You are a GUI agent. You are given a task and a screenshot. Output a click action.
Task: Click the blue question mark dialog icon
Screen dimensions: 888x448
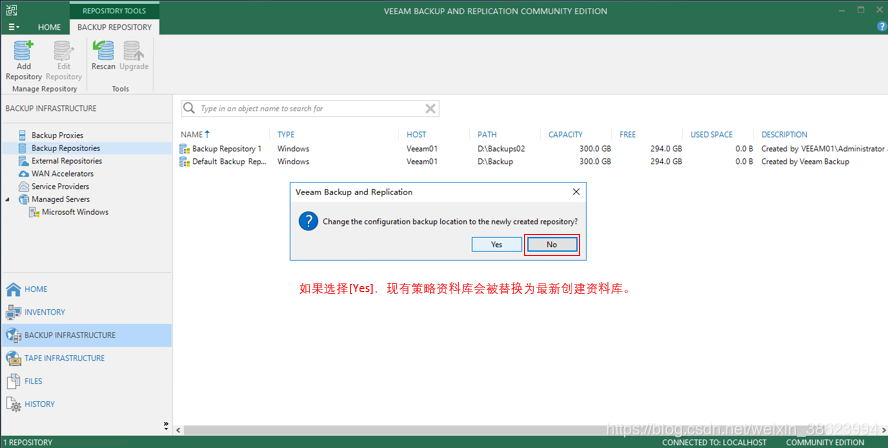pyautogui.click(x=308, y=221)
